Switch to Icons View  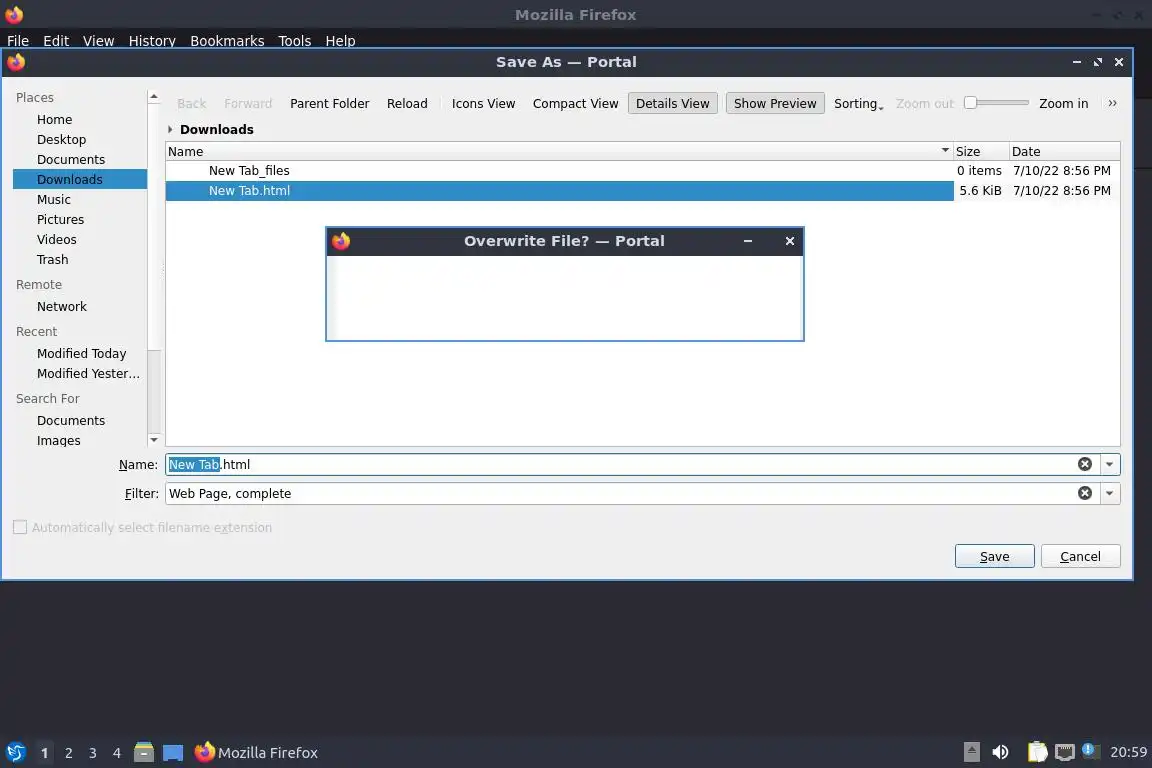tap(483, 104)
